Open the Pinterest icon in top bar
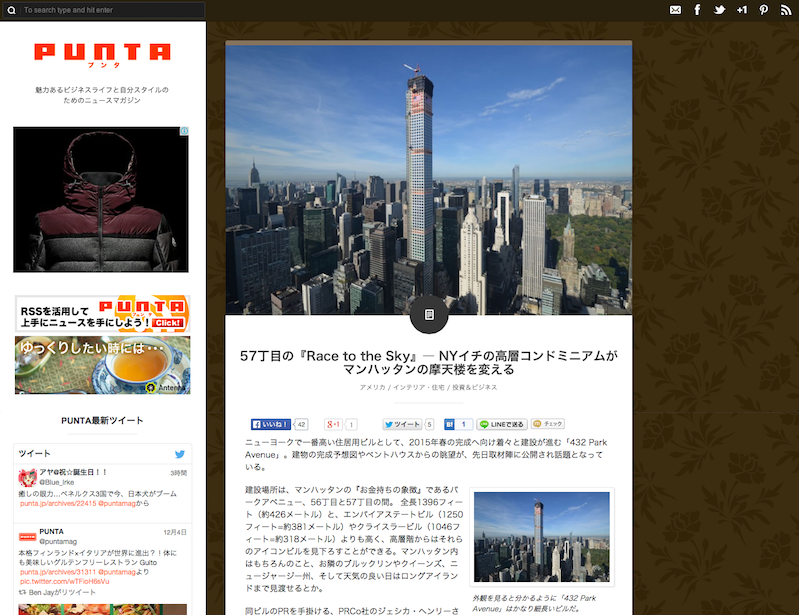This screenshot has width=799, height=615. [x=763, y=10]
